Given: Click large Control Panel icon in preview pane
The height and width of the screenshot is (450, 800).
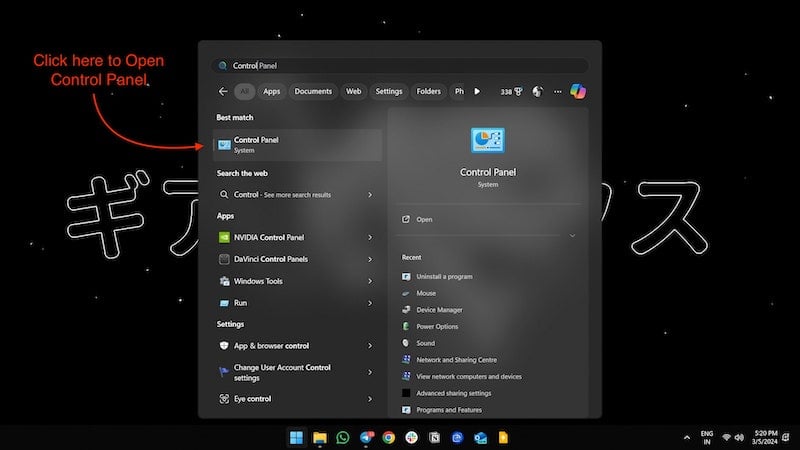Looking at the screenshot, I should pyautogui.click(x=488, y=140).
